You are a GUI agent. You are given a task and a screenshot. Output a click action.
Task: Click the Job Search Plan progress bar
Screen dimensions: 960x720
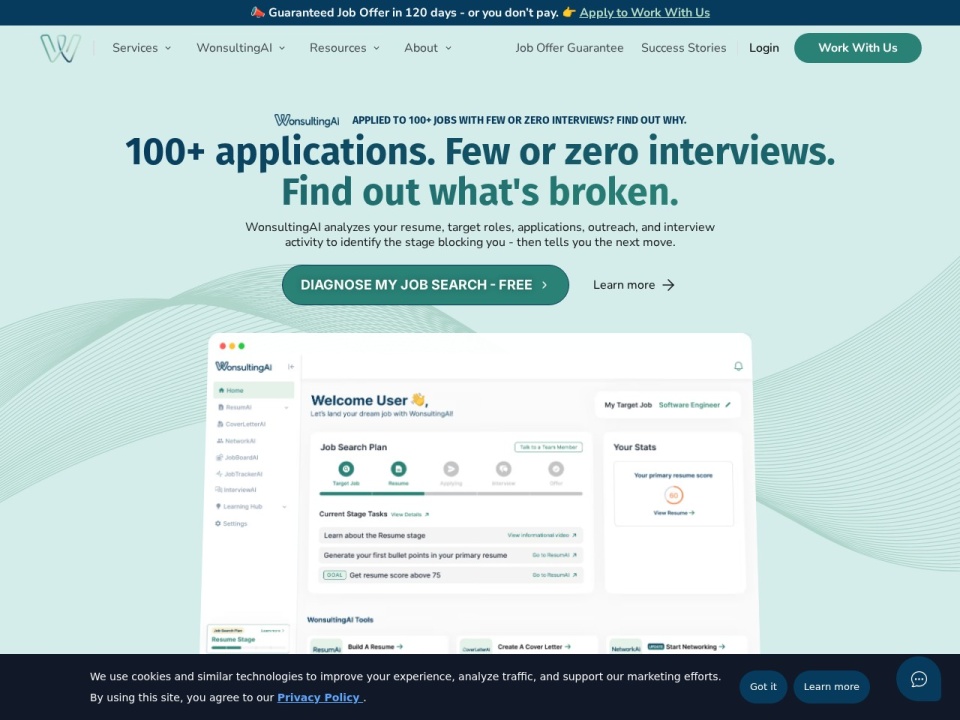pyautogui.click(x=451, y=493)
